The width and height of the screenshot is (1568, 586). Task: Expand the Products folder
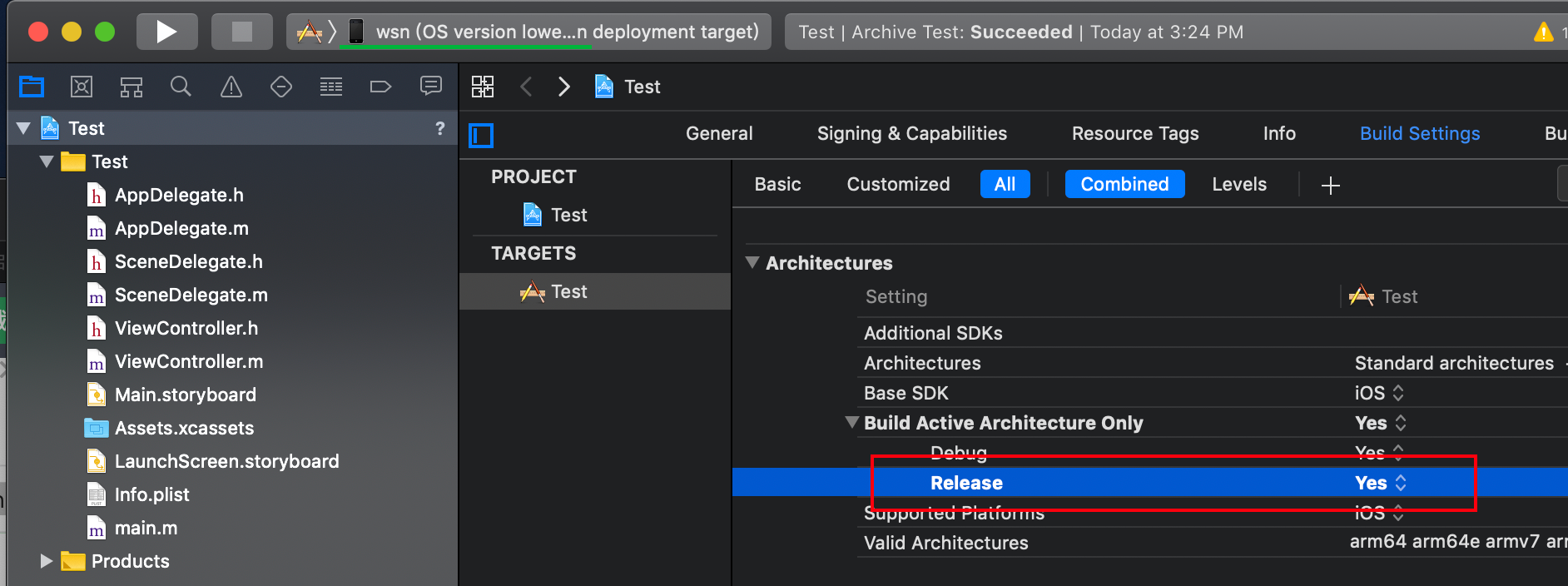[47, 561]
